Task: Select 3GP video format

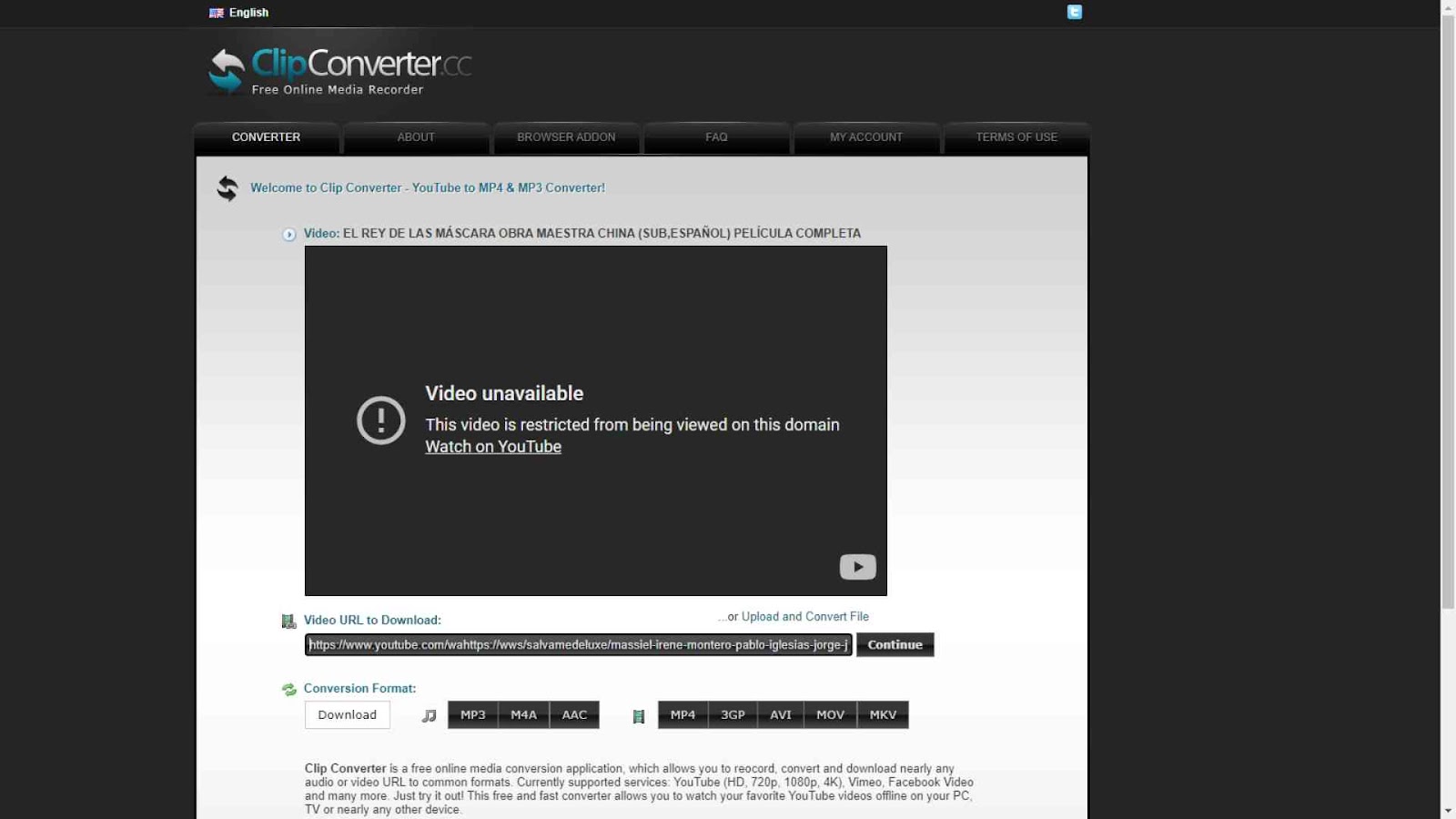Action: click(x=733, y=715)
